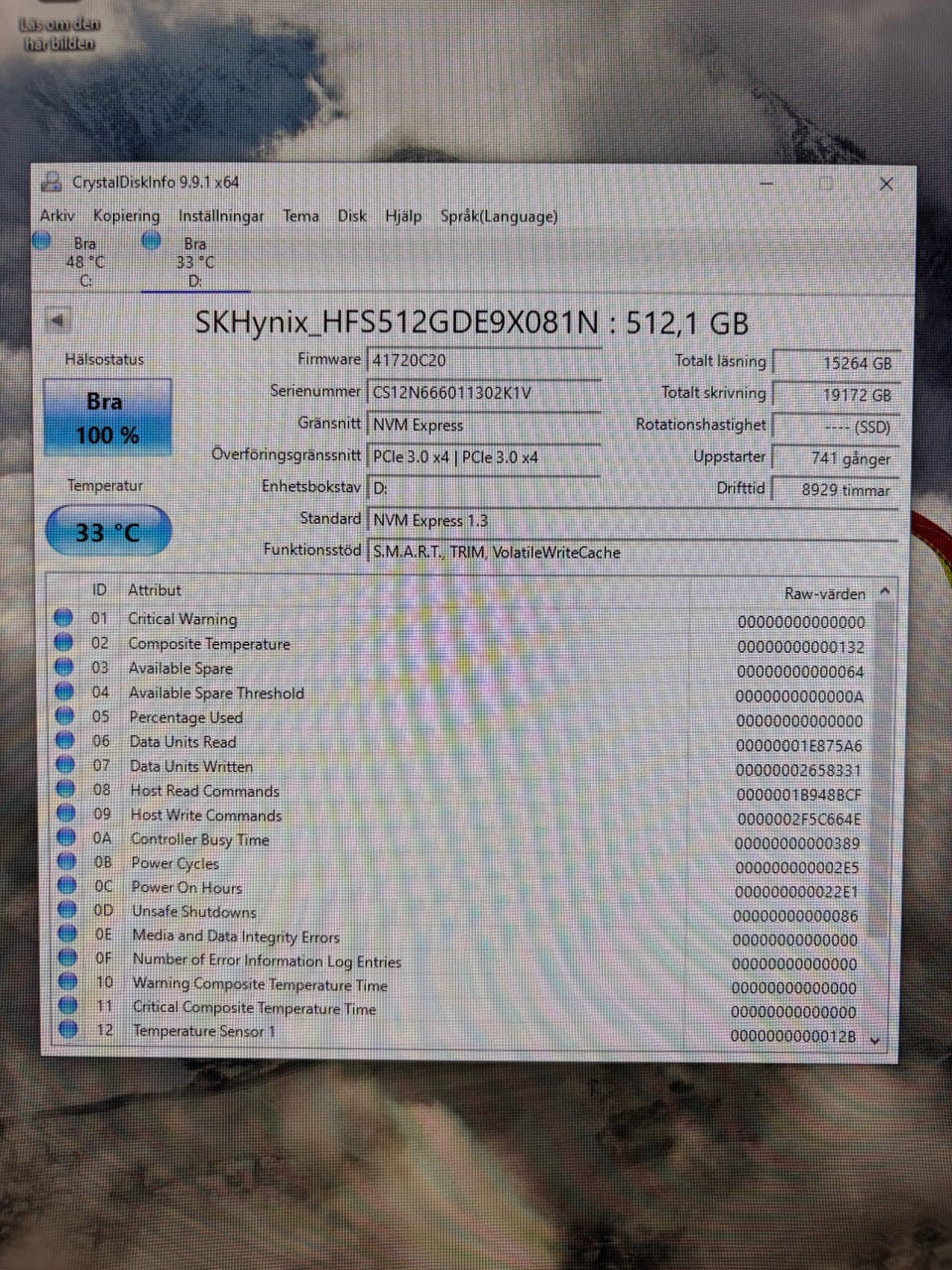Viewport: 952px width, 1270px height.
Task: Click the Uppstarter value 741 gånger
Action: click(835, 458)
